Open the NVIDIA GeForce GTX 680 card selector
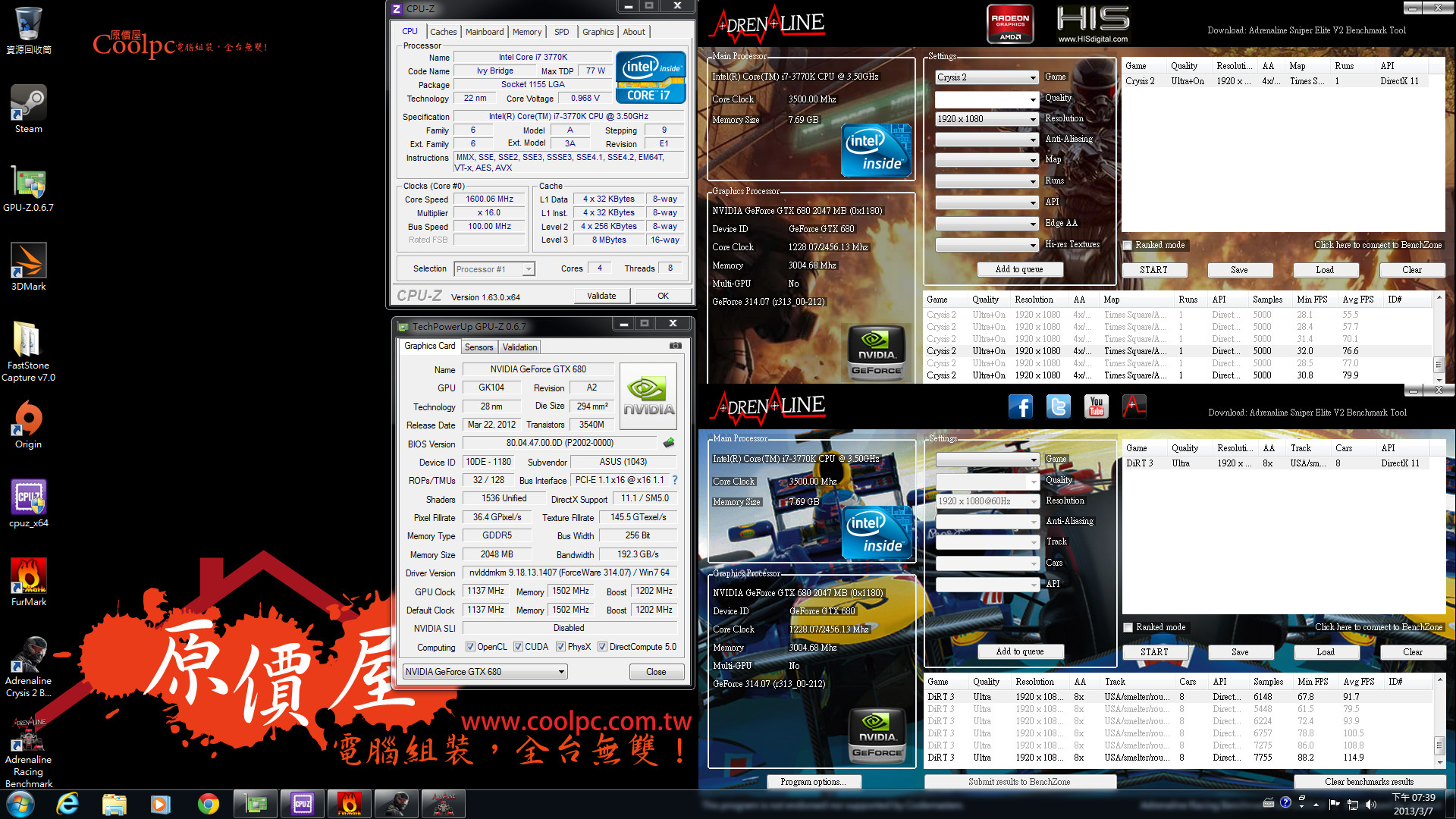The width and height of the screenshot is (1456, 819). 485,672
